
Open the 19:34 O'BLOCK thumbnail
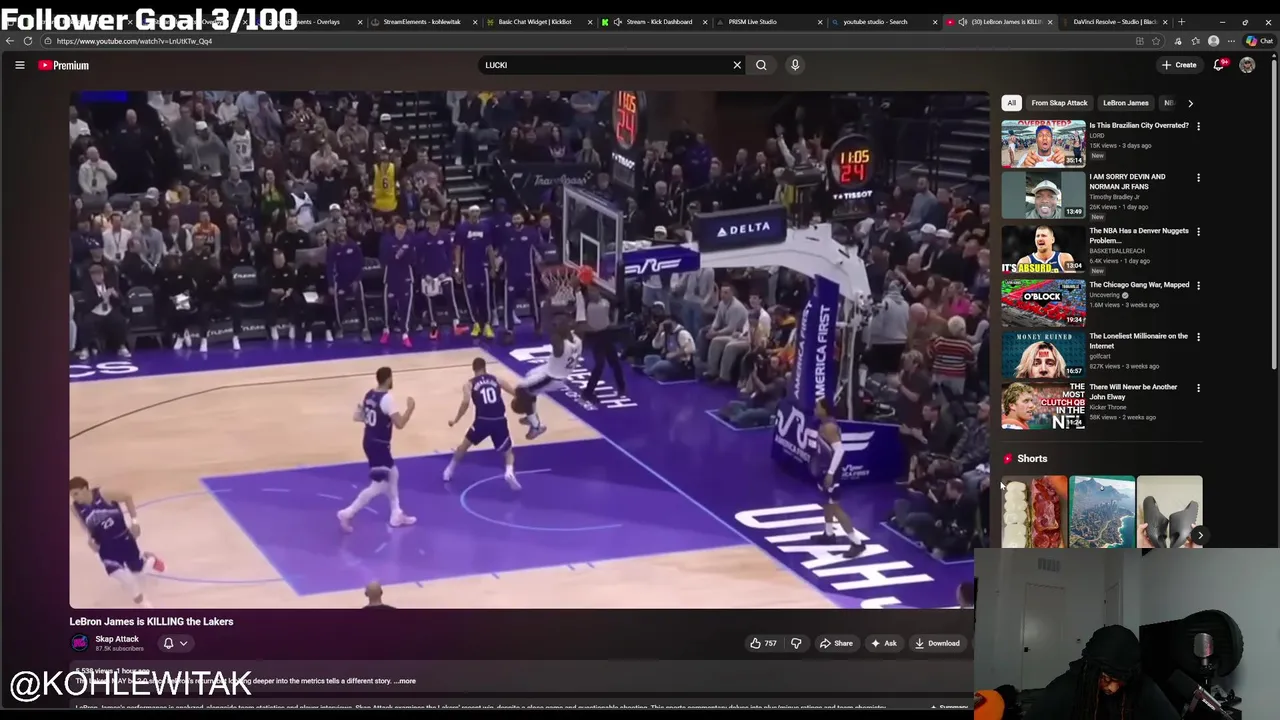point(1043,302)
